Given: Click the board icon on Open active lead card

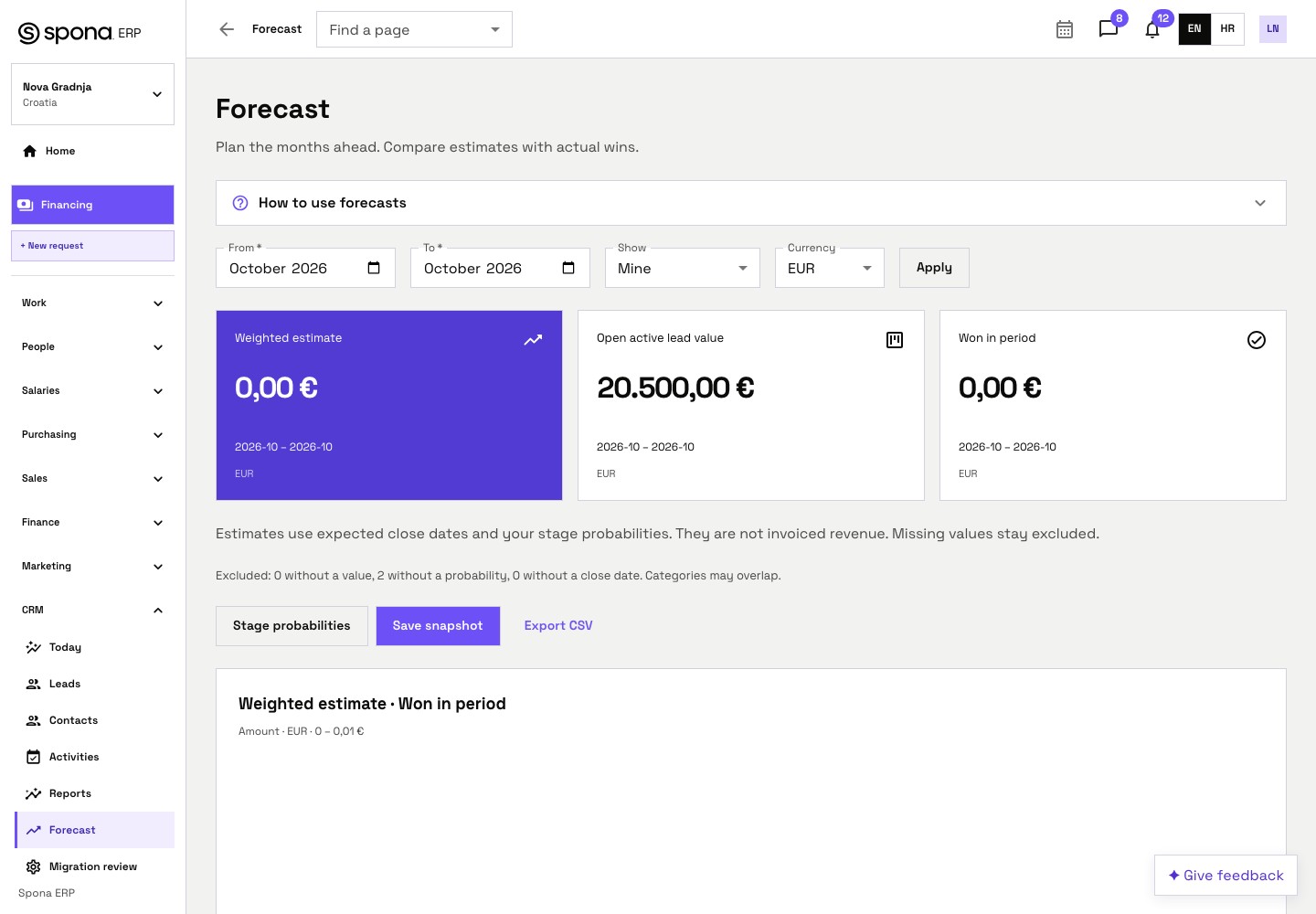Looking at the screenshot, I should [895, 340].
